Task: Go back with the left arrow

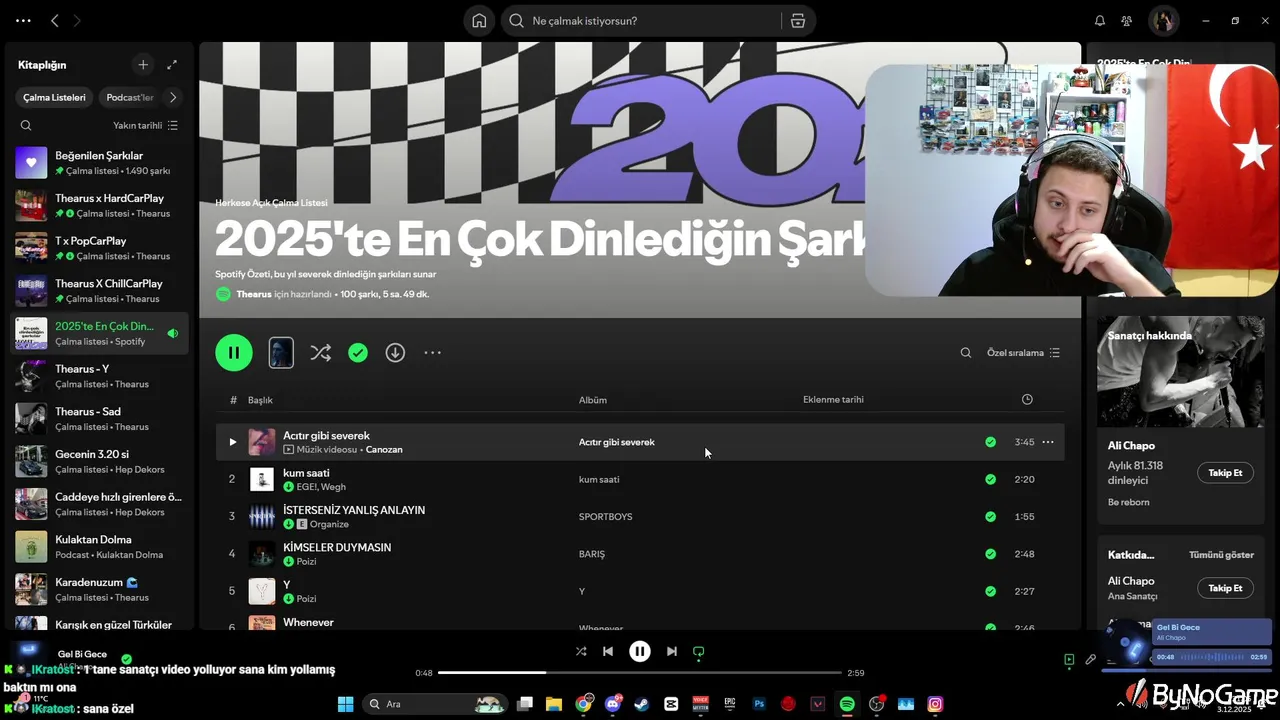Action: click(55, 21)
